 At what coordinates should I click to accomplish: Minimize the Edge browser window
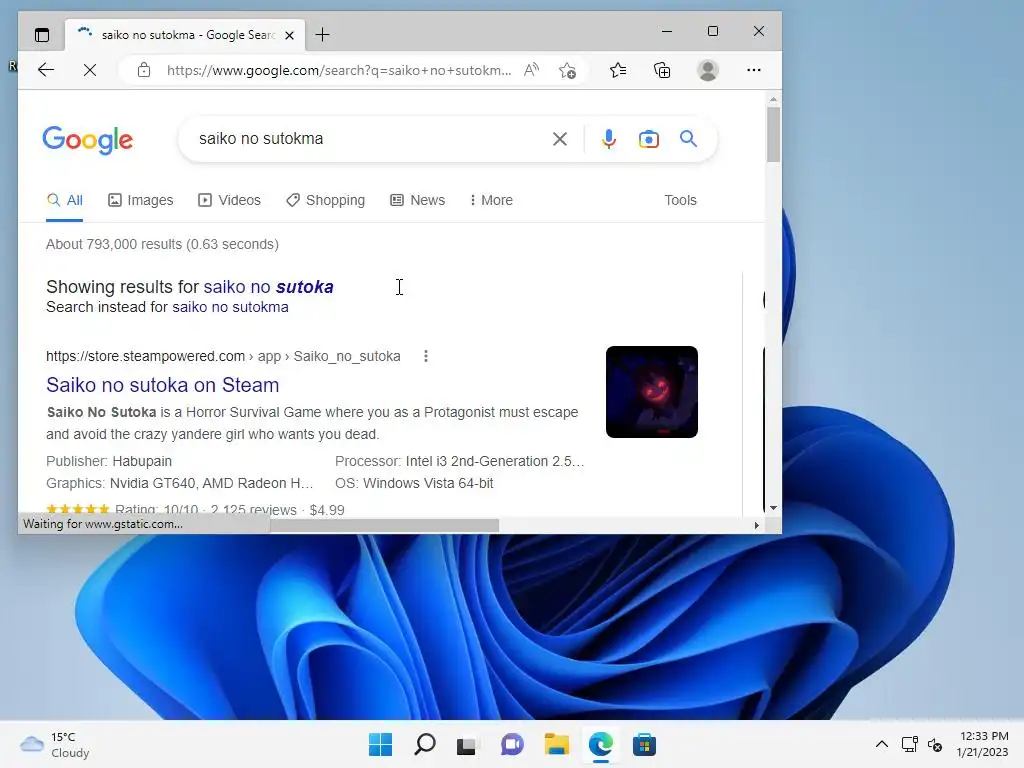click(667, 31)
